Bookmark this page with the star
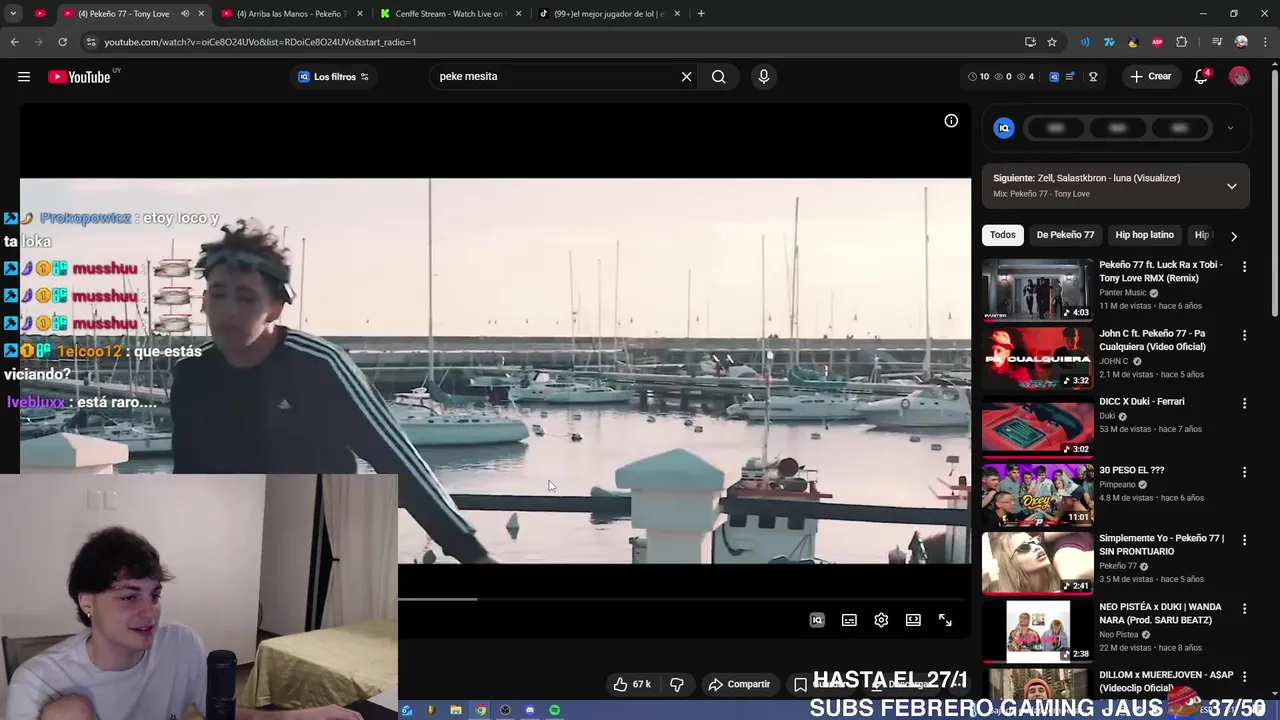Viewport: 1280px width, 720px height. click(x=1052, y=42)
